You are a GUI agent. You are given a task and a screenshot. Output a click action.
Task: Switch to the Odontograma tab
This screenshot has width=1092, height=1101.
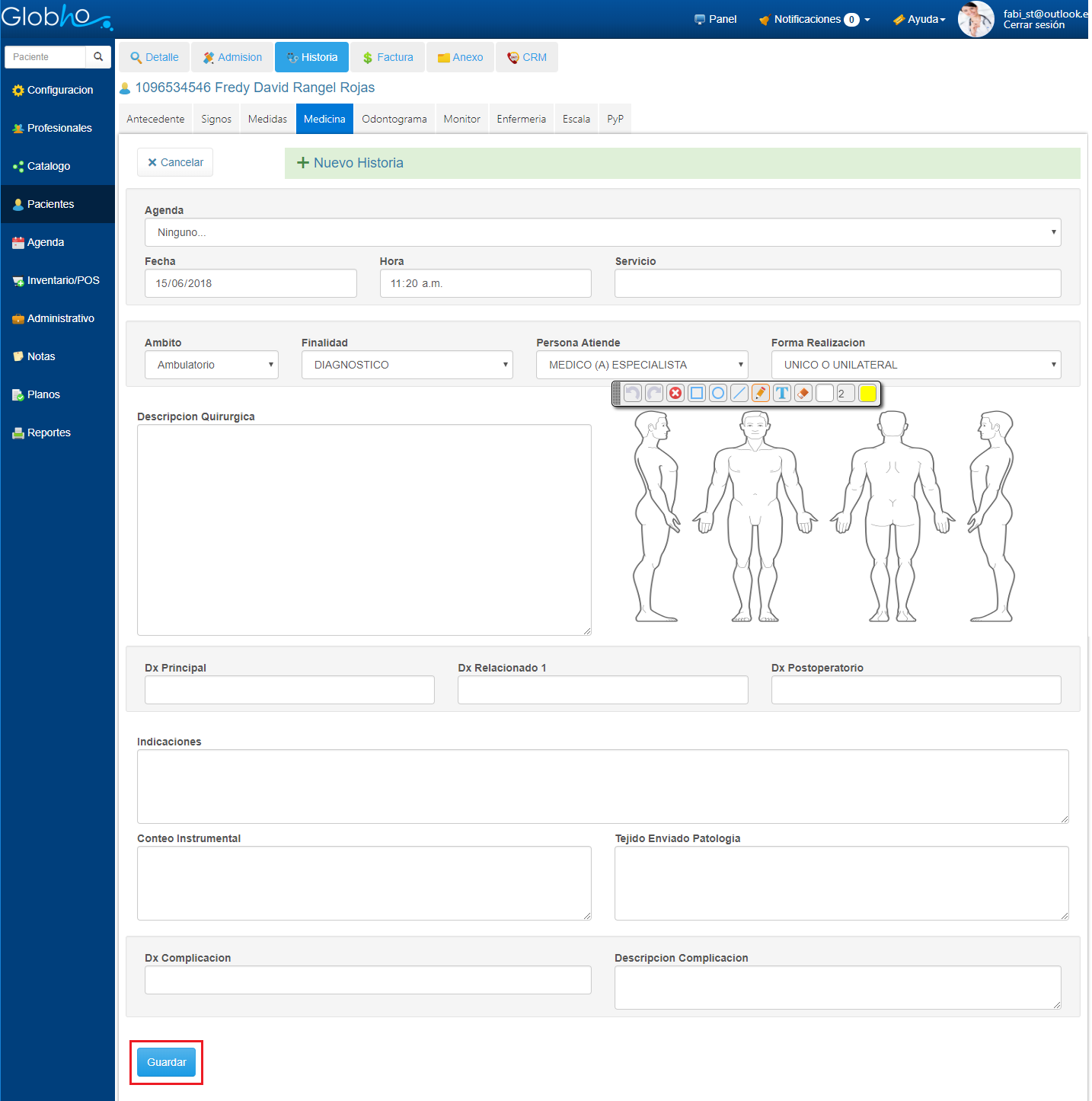(x=394, y=120)
